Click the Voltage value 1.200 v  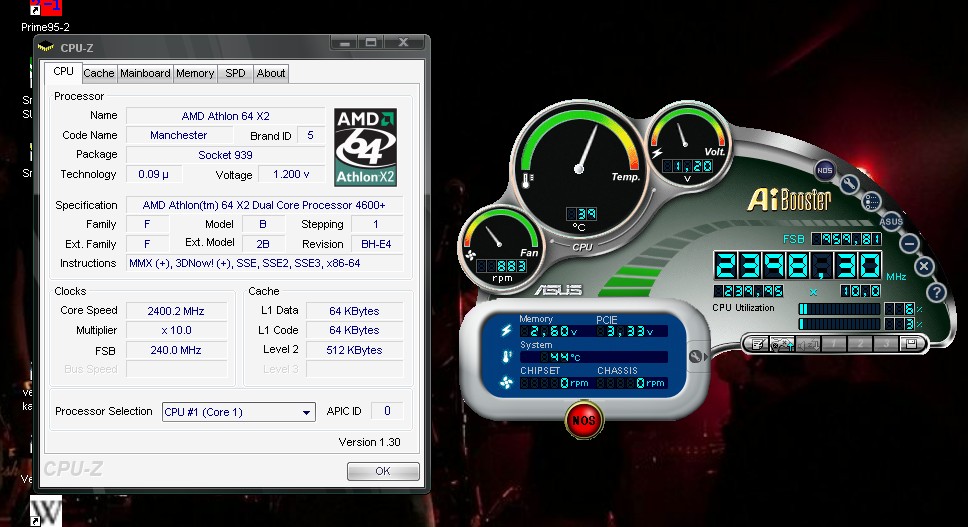pos(291,175)
